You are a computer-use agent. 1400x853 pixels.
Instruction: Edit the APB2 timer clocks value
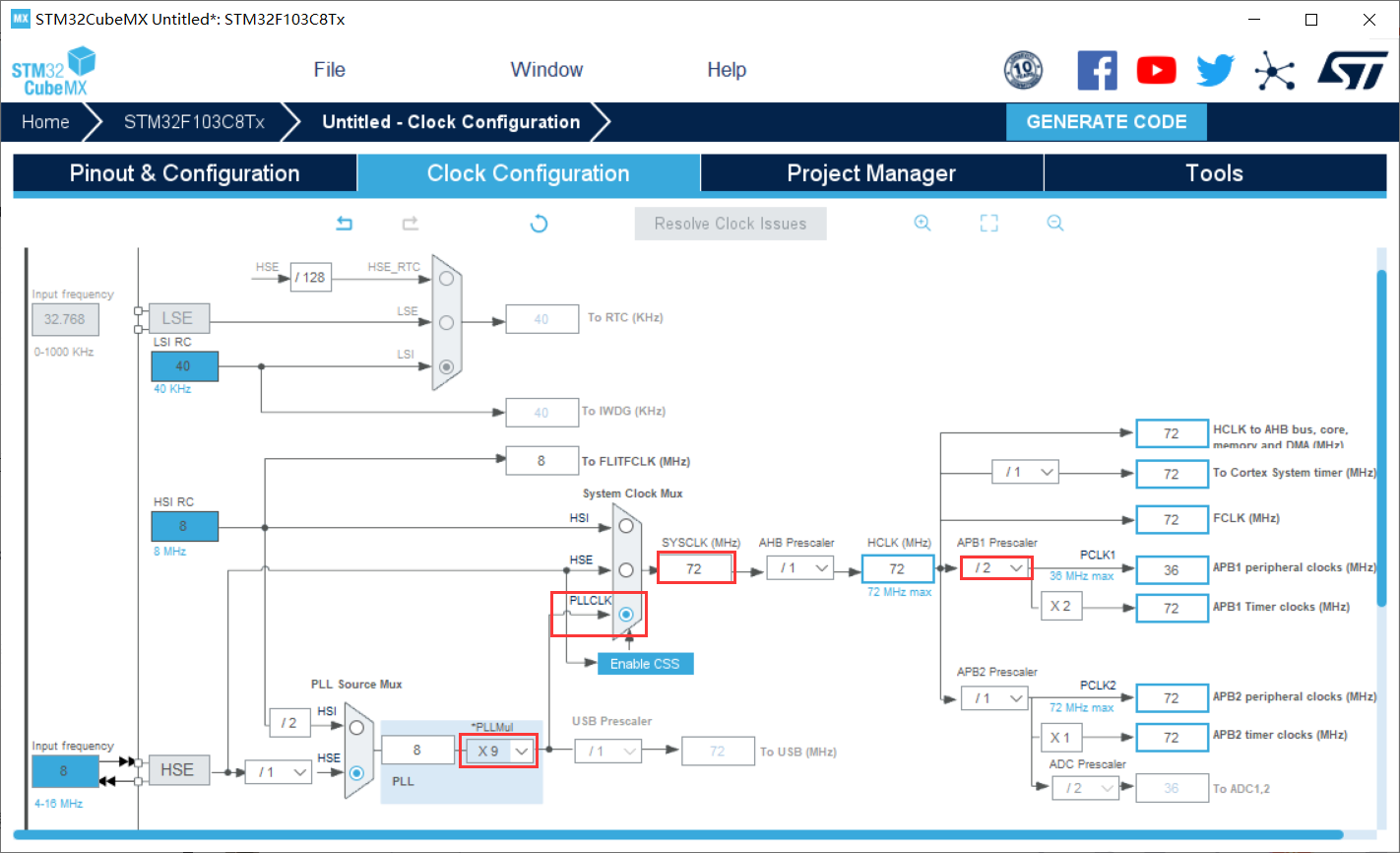coord(1172,737)
